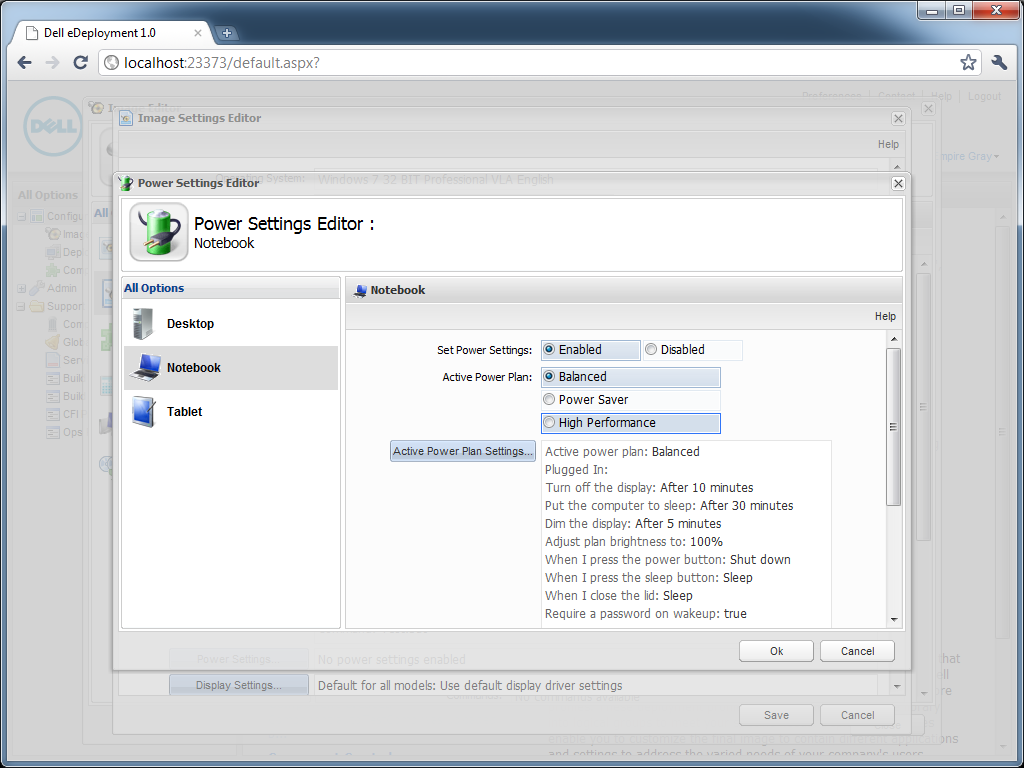Click the Image Settings Editor scrollbar down arrow
Viewport: 1024px width, 768px height.
coord(897,686)
